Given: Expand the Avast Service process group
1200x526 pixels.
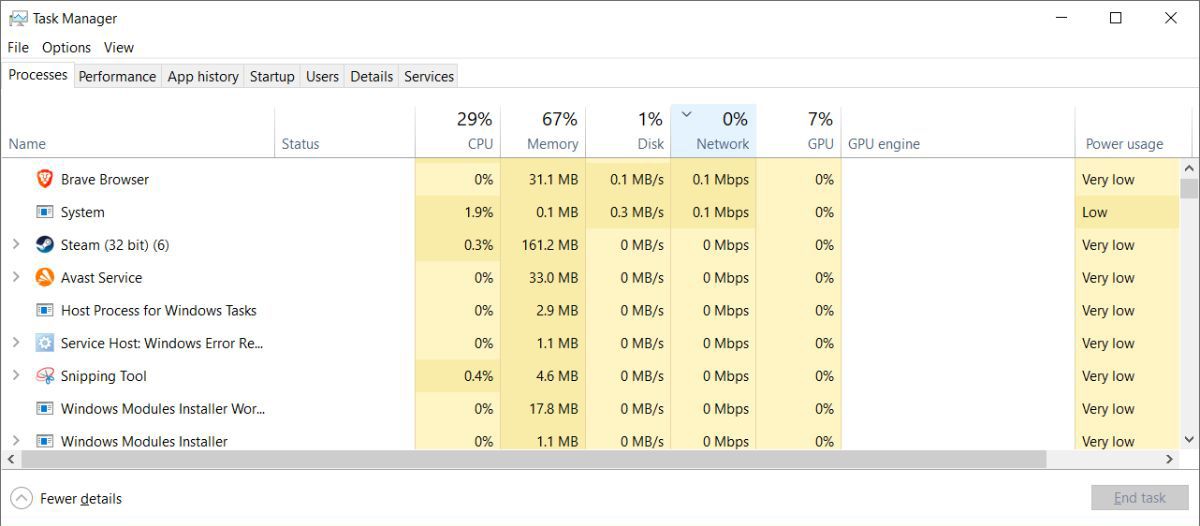Looking at the screenshot, I should 16,278.
